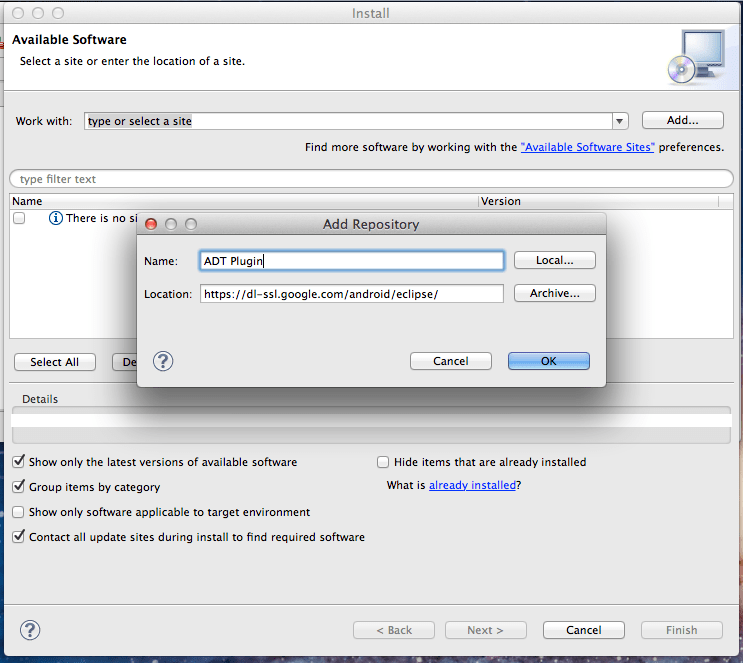Enable 'Hide items that are already installed'
Screen dimensions: 743x663
coord(383,462)
